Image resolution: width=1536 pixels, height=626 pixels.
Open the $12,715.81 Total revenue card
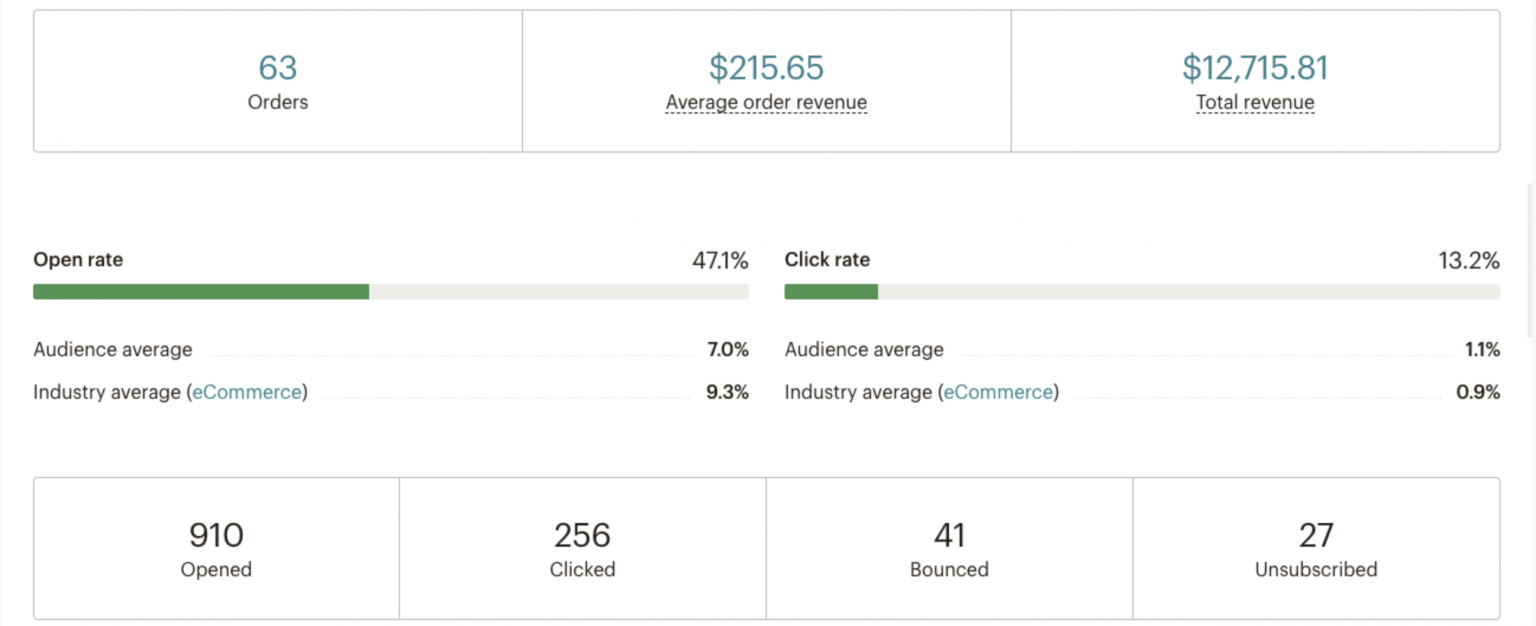[x=1255, y=80]
